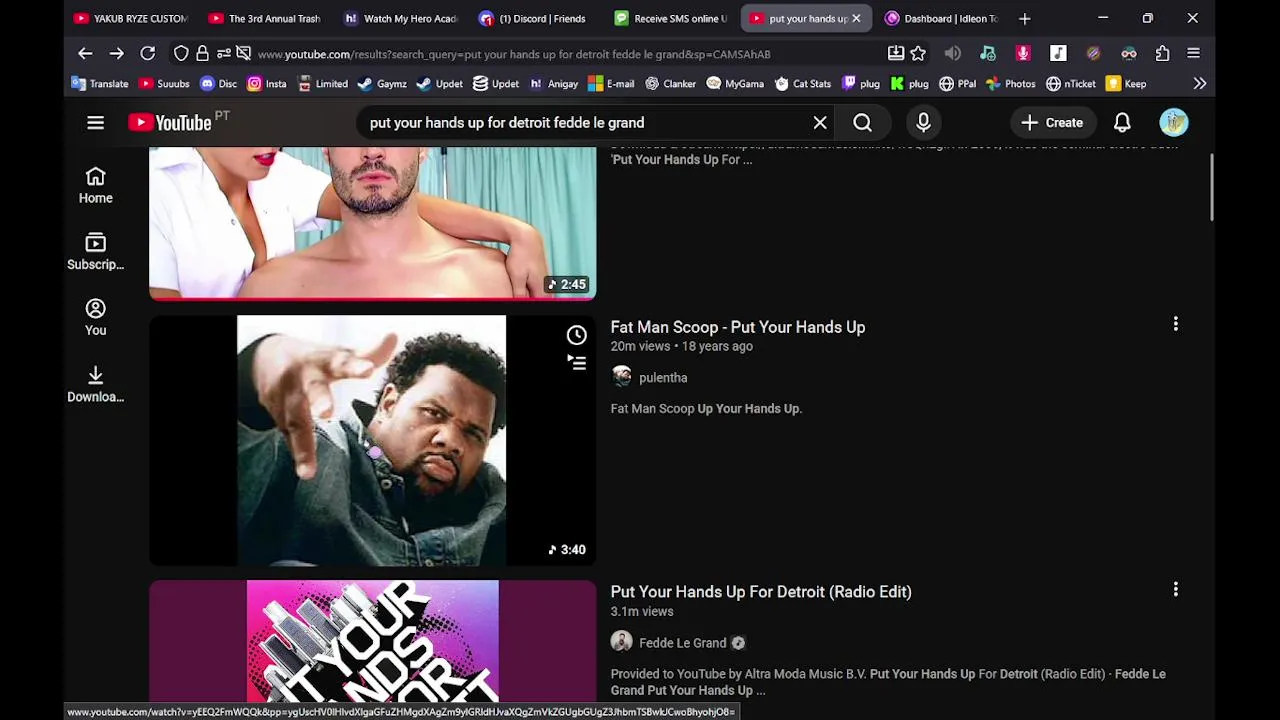This screenshot has width=1280, height=720.
Task: Show more bookmarks chevron
Action: tap(1199, 84)
